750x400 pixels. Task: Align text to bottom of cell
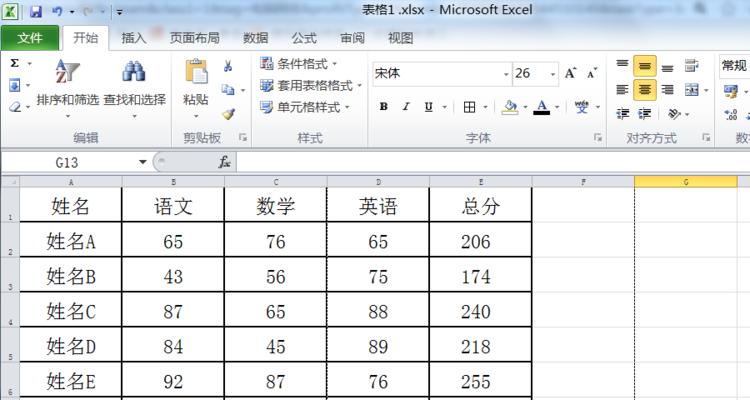pos(667,67)
